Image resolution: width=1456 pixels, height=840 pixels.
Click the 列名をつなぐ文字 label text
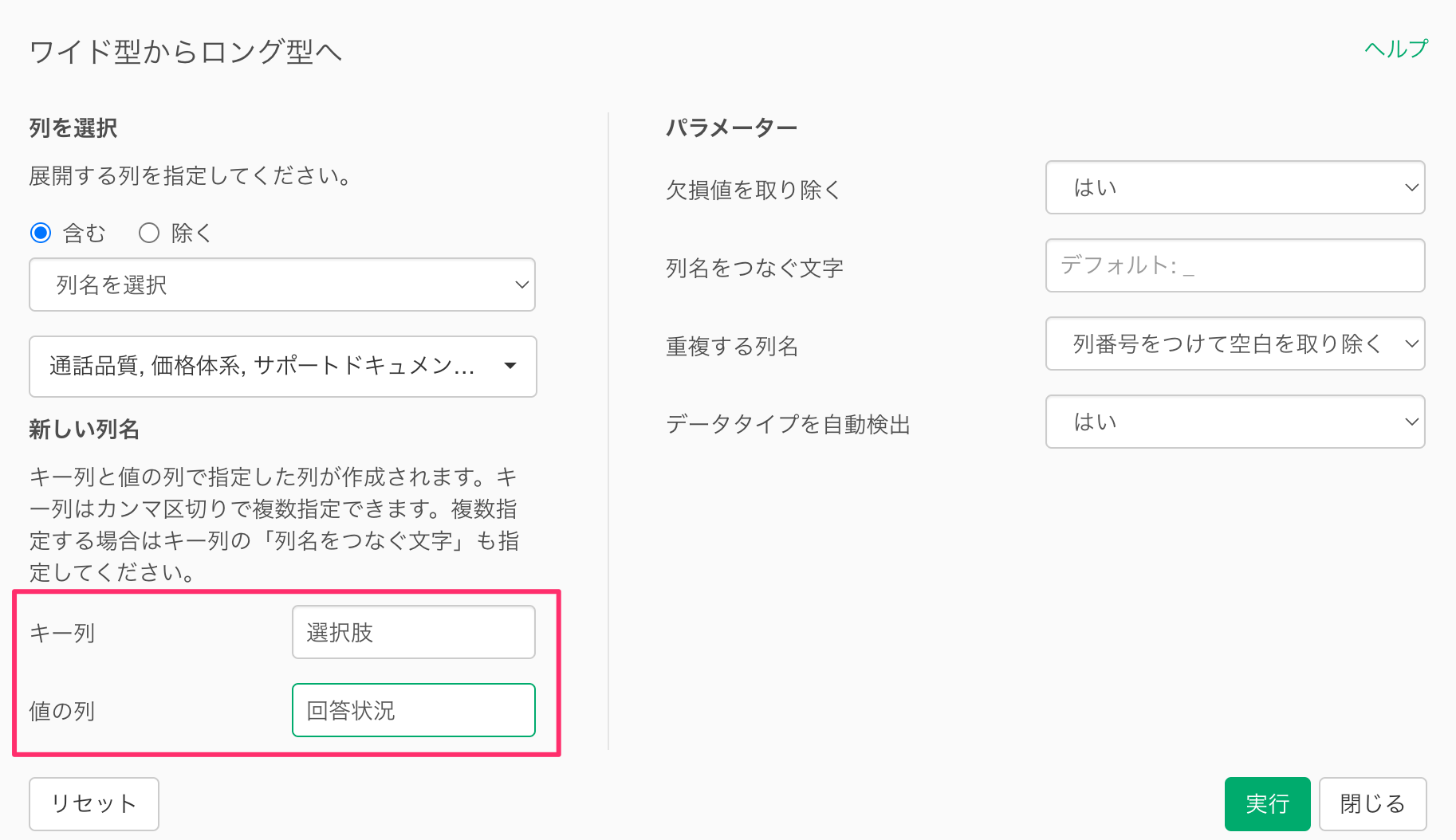click(754, 268)
